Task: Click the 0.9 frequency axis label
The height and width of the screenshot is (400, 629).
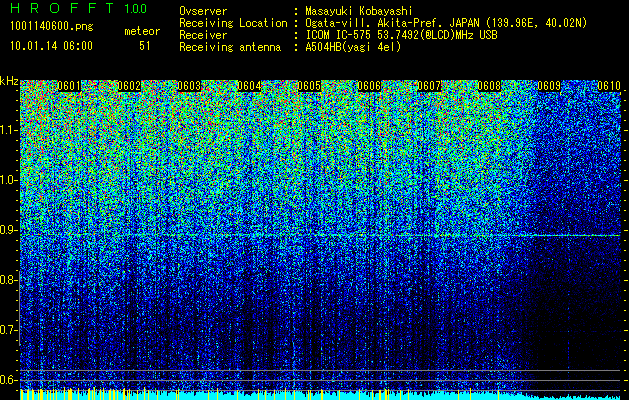Action: click(x=8, y=230)
